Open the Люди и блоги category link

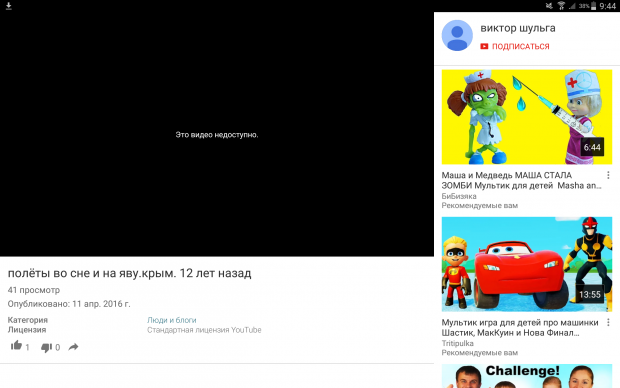pos(172,320)
